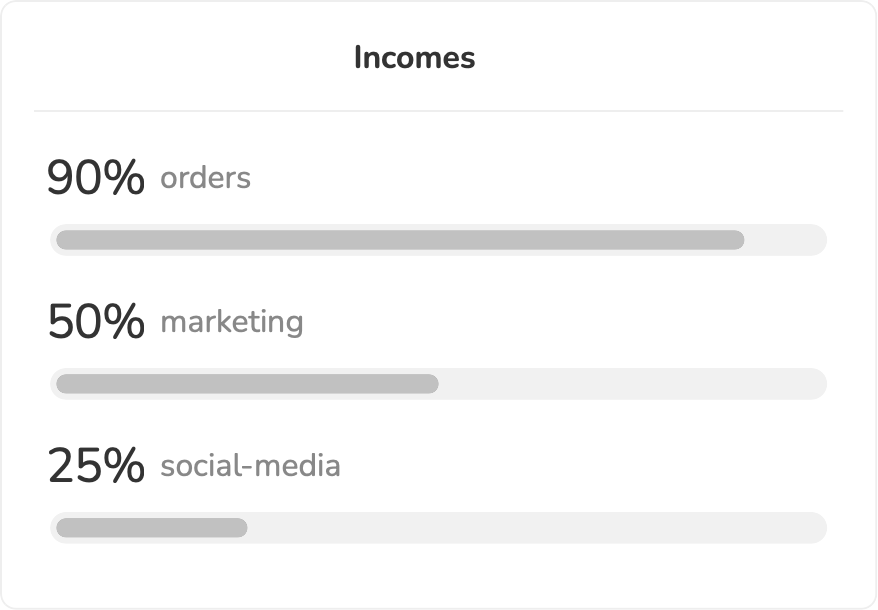Image resolution: width=878 pixels, height=610 pixels.
Task: Click the 50% marketing value
Action: (96, 323)
